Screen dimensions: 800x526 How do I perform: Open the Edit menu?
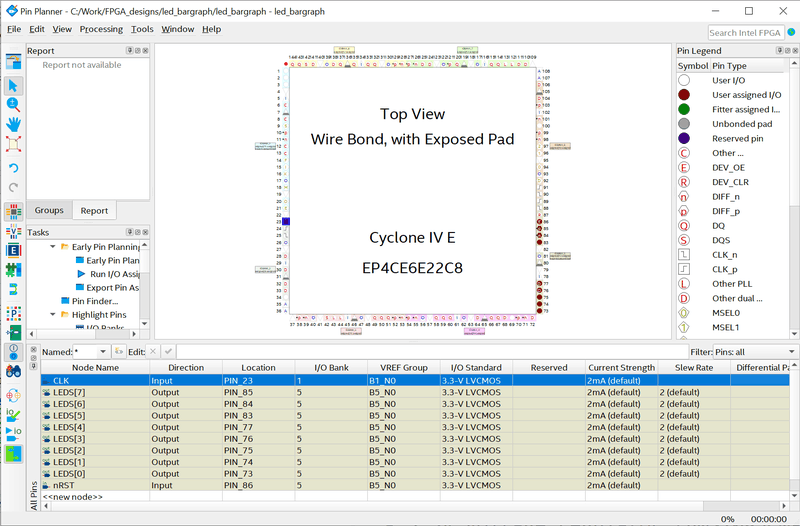point(37,29)
